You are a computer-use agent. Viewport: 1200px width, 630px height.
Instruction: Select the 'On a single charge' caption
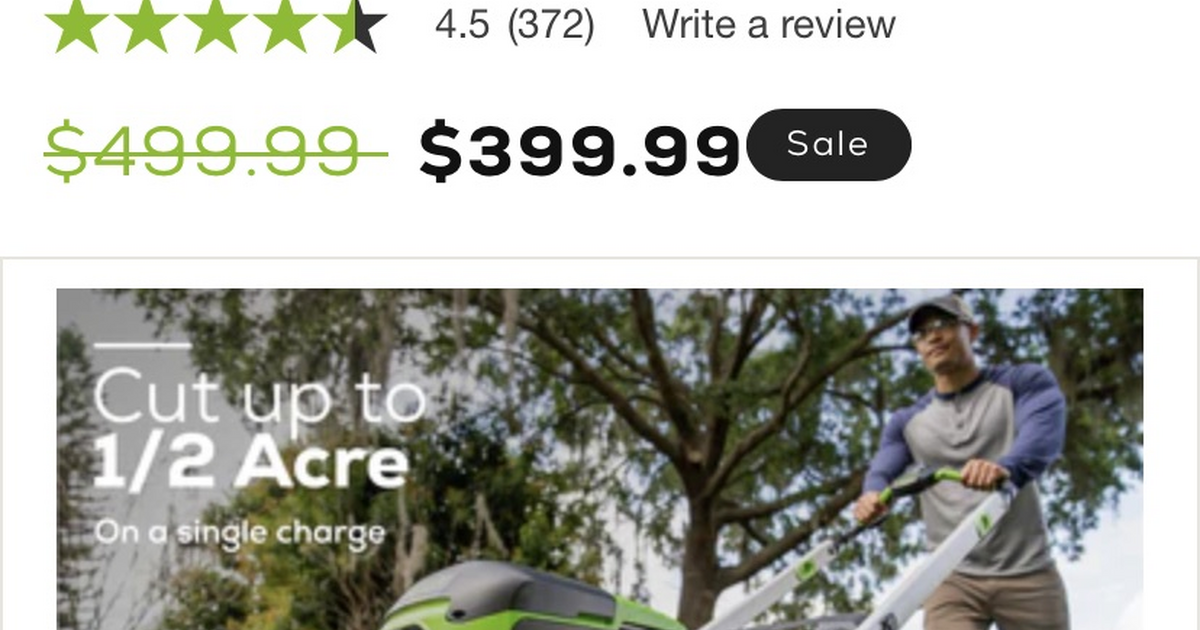pos(240,532)
